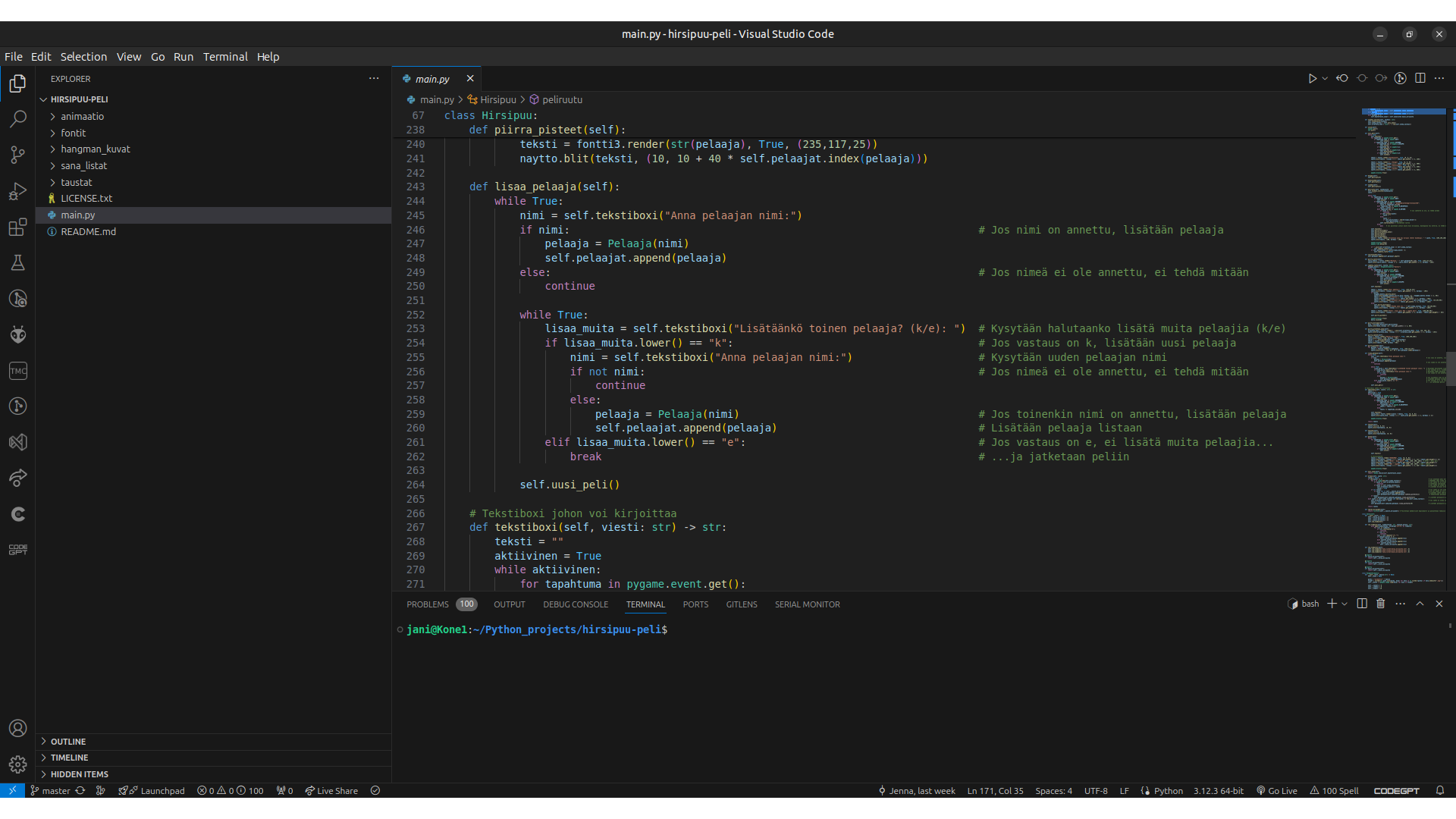Viewport: 1456px width, 819px height.
Task: Open Run and Debug view
Action: 17,191
